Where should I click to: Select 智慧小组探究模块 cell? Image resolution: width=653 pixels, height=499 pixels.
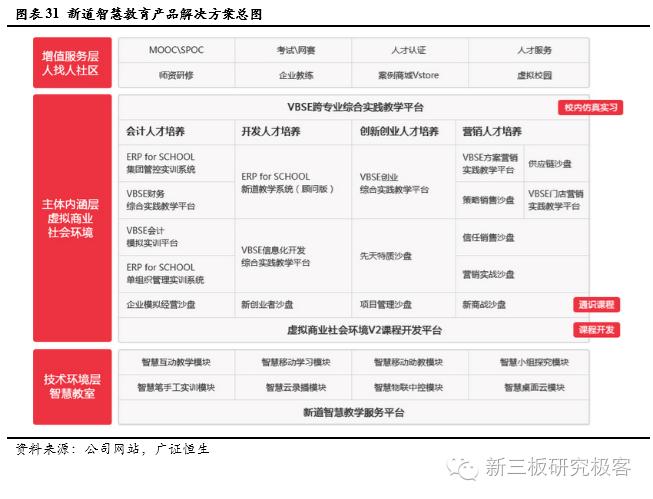(x=529, y=362)
